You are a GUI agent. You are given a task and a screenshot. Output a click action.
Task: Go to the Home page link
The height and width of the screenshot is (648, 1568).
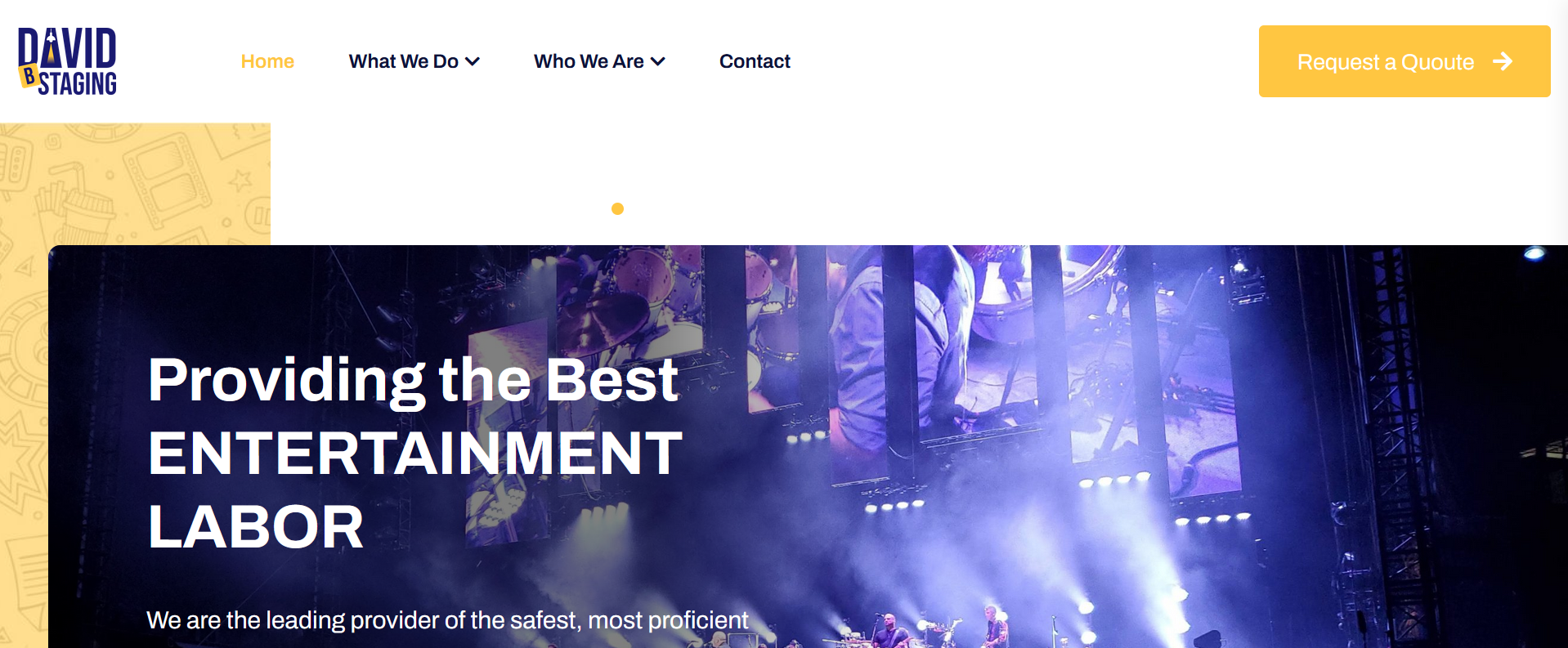click(267, 61)
